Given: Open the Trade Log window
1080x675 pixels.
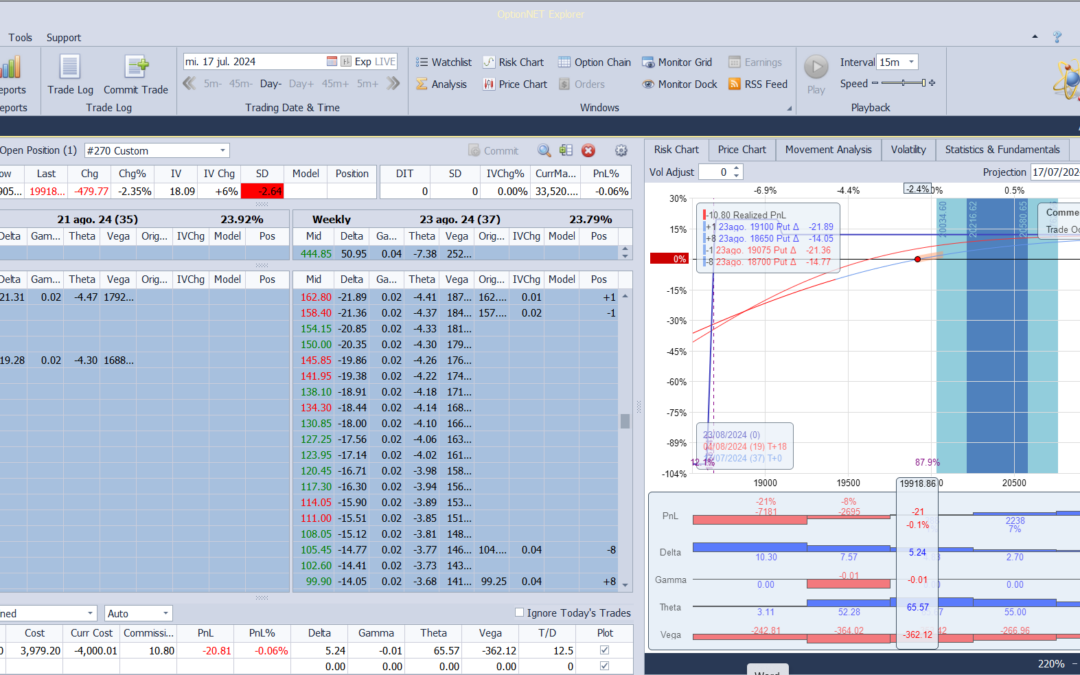Looking at the screenshot, I should (70, 74).
